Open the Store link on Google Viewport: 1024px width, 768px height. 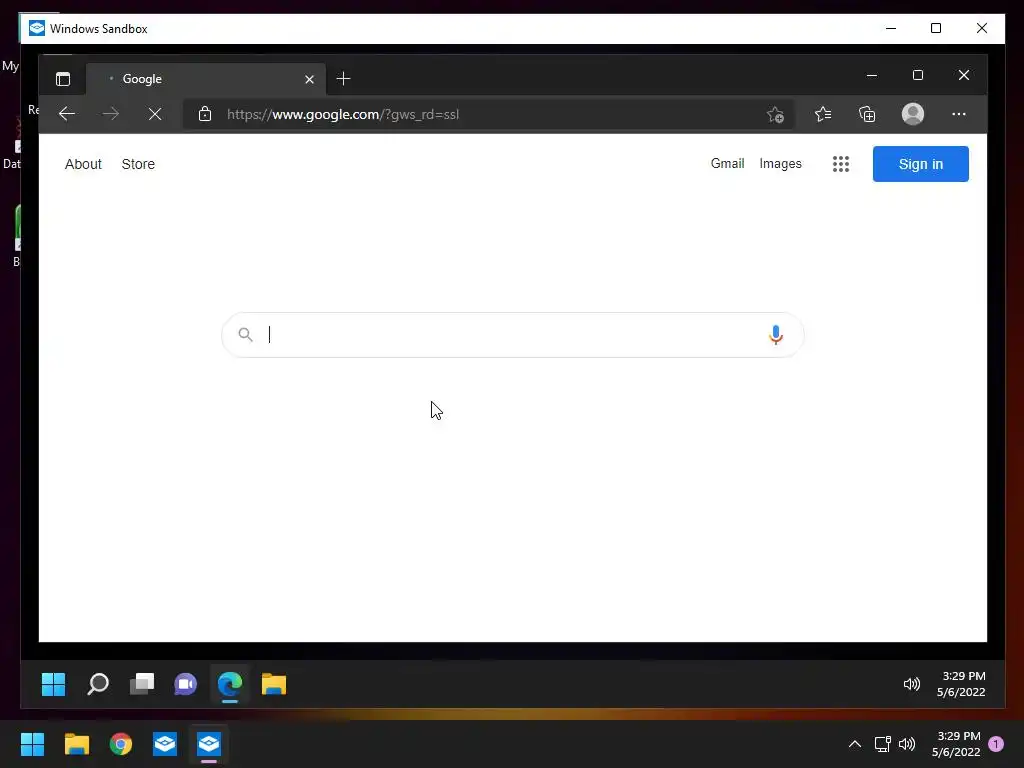point(138,164)
